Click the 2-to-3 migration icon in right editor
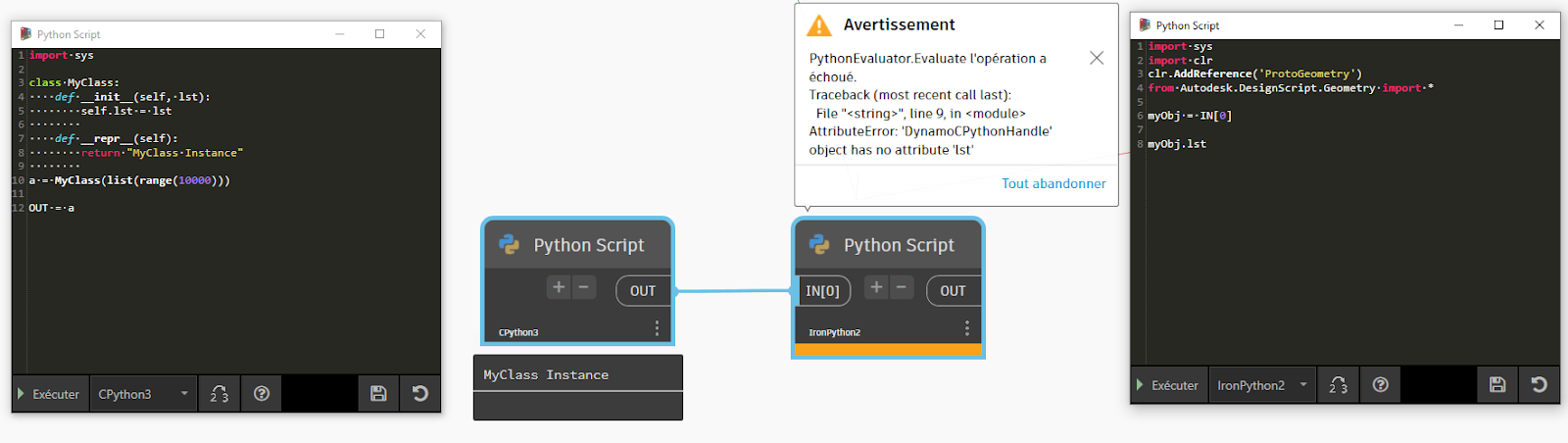Image resolution: width=1568 pixels, height=443 pixels. 1339,385
